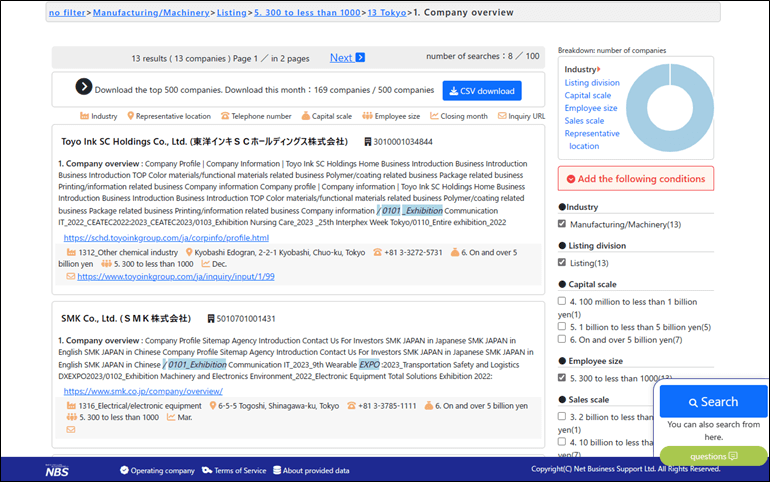770x482 pixels.
Task: Go to the Next results page
Action: [x=341, y=57]
